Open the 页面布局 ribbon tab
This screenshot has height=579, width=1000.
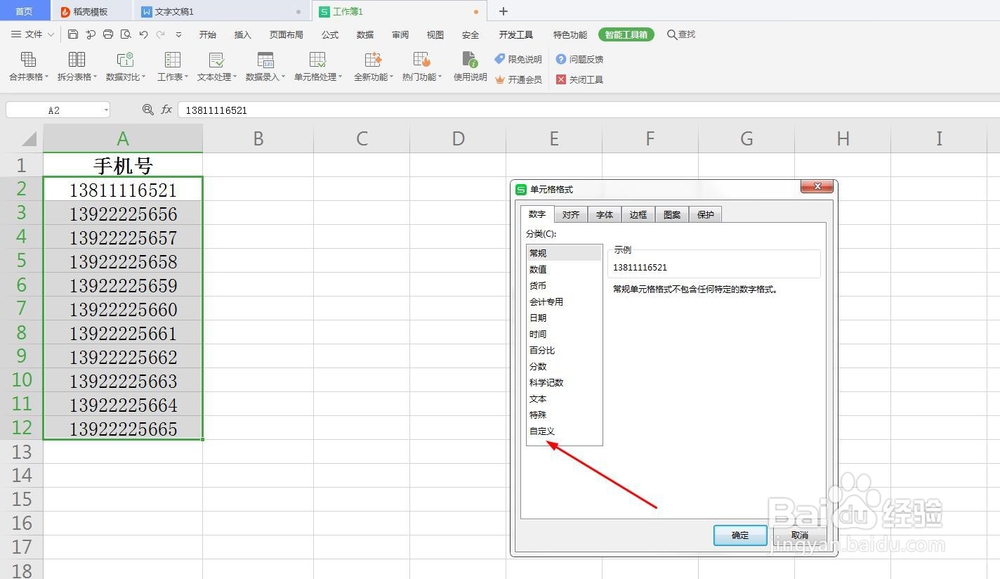(286, 34)
